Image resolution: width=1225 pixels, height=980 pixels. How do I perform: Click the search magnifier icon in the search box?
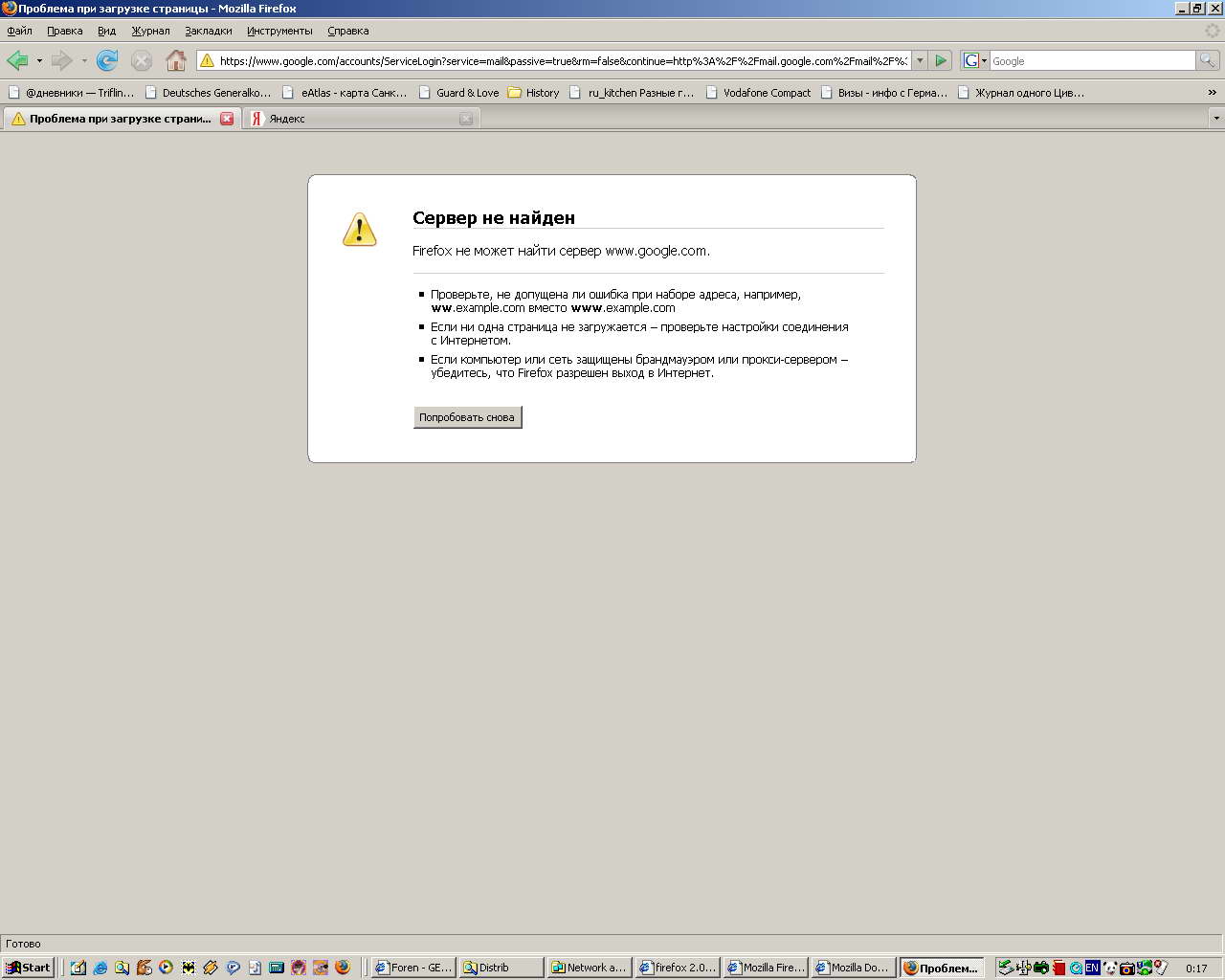tap(1208, 60)
